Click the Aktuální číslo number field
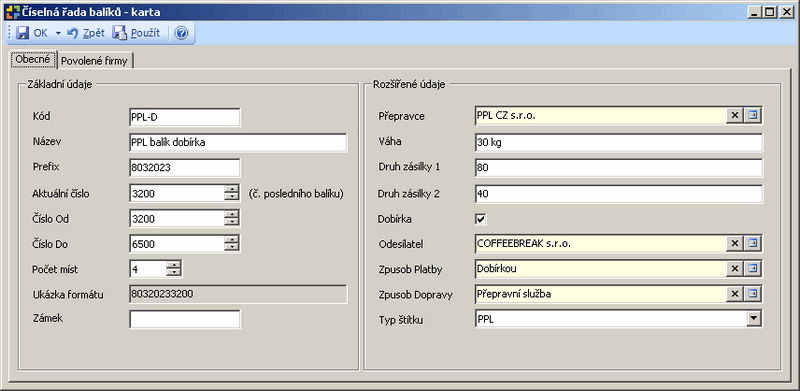Image resolution: width=800 pixels, height=391 pixels. coord(177,193)
